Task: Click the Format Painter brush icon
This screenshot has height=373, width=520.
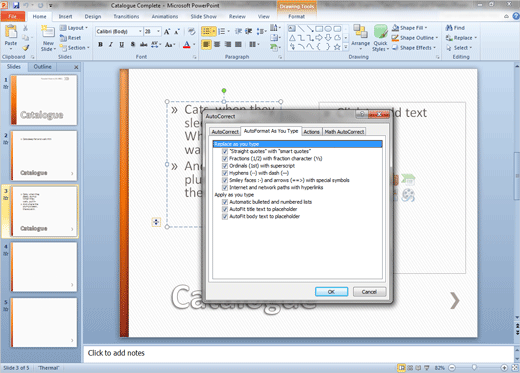Action: coord(26,48)
